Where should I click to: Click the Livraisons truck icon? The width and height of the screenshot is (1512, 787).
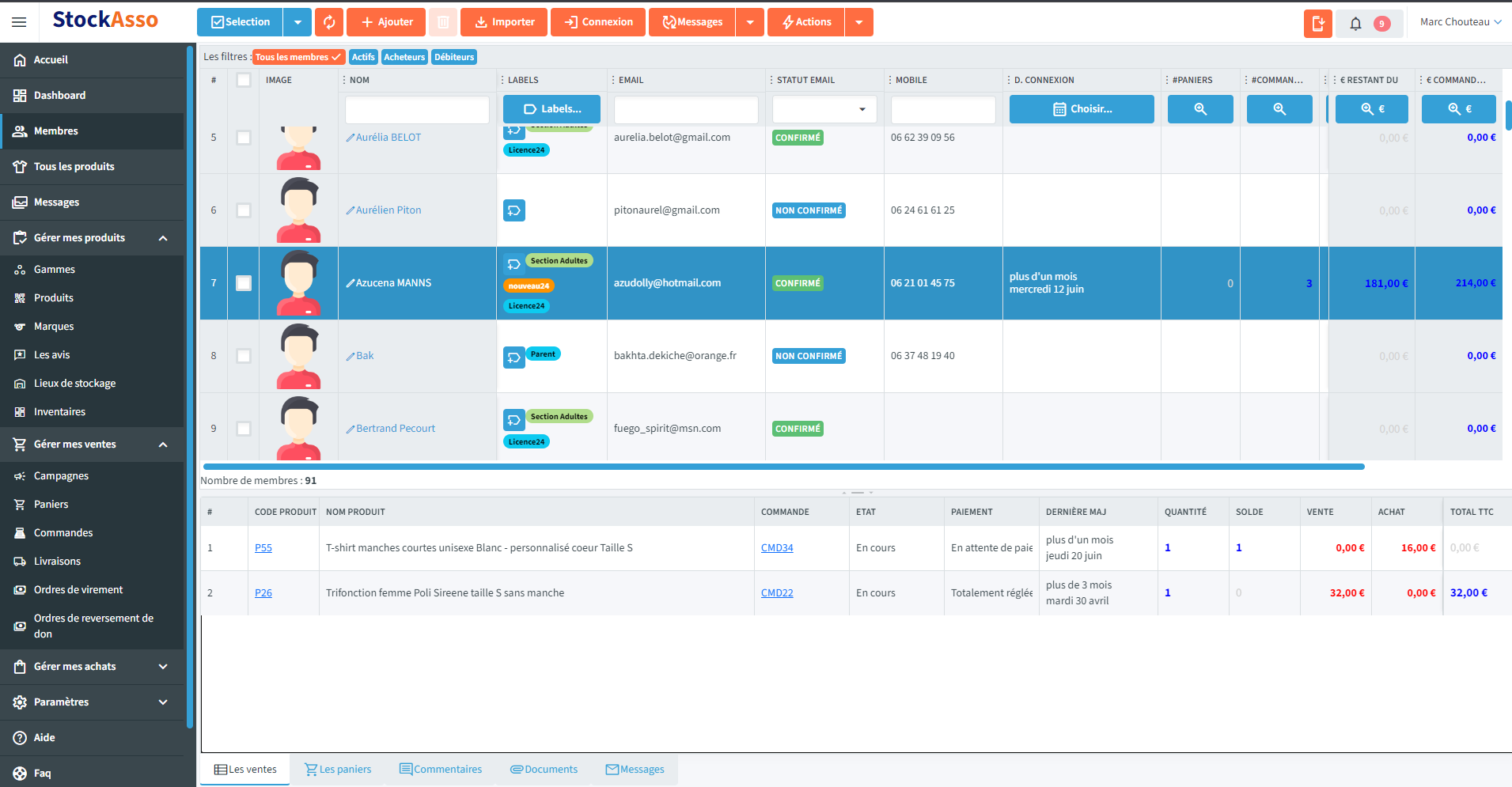[20, 562]
